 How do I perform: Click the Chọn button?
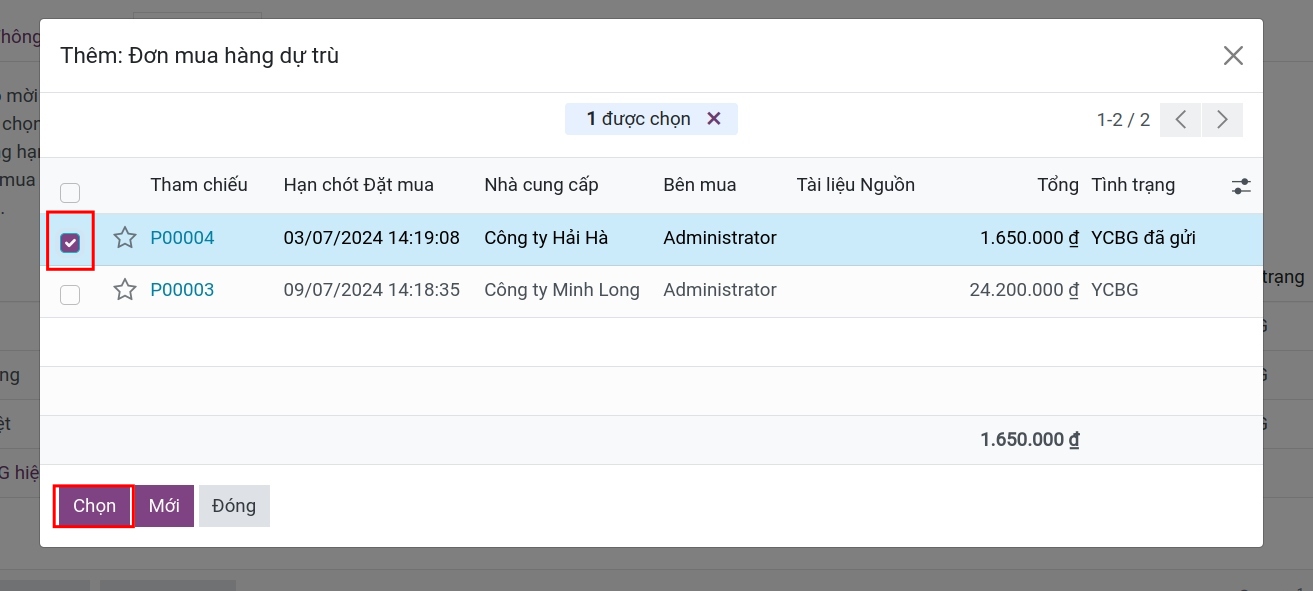(94, 506)
